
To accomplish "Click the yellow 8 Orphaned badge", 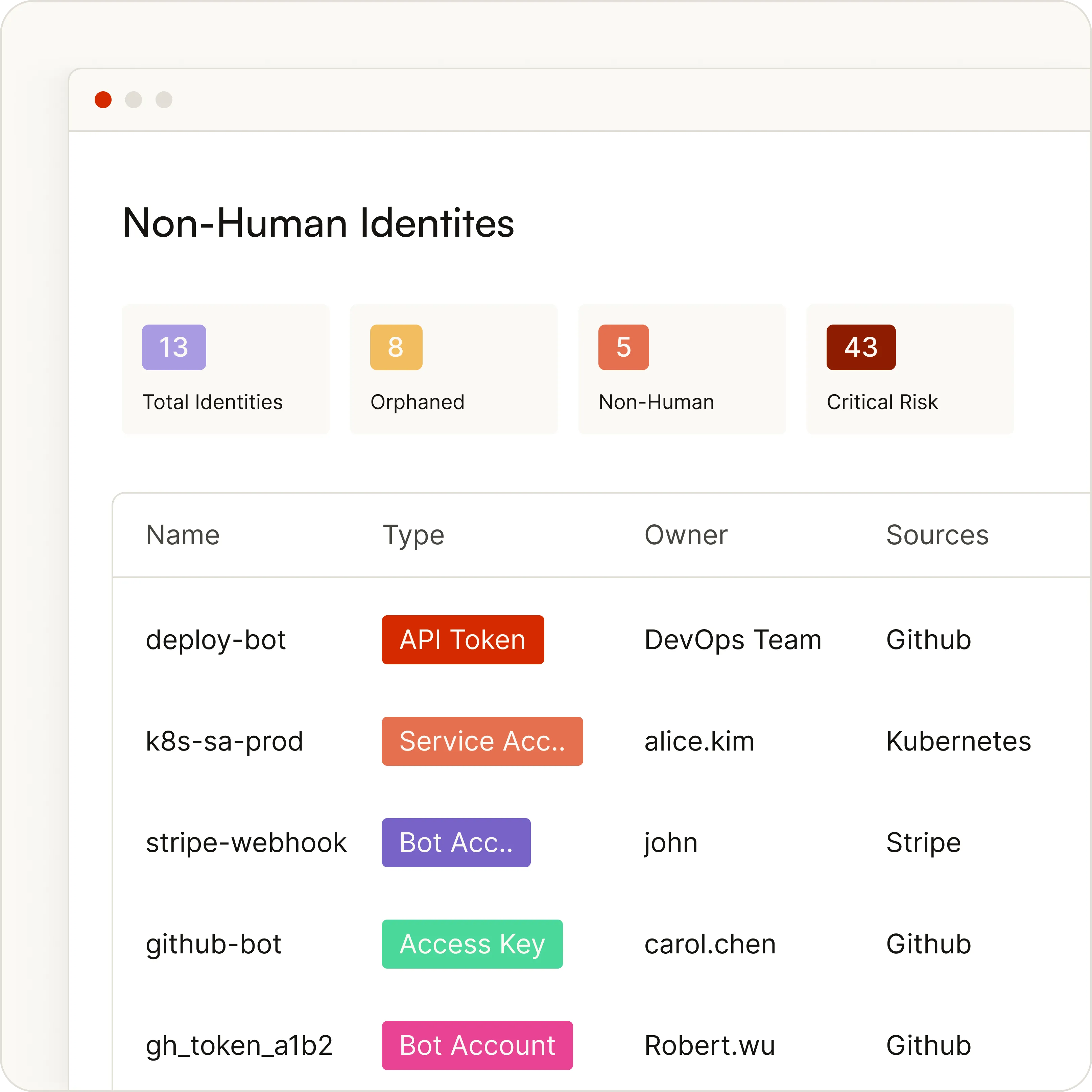I will (396, 347).
